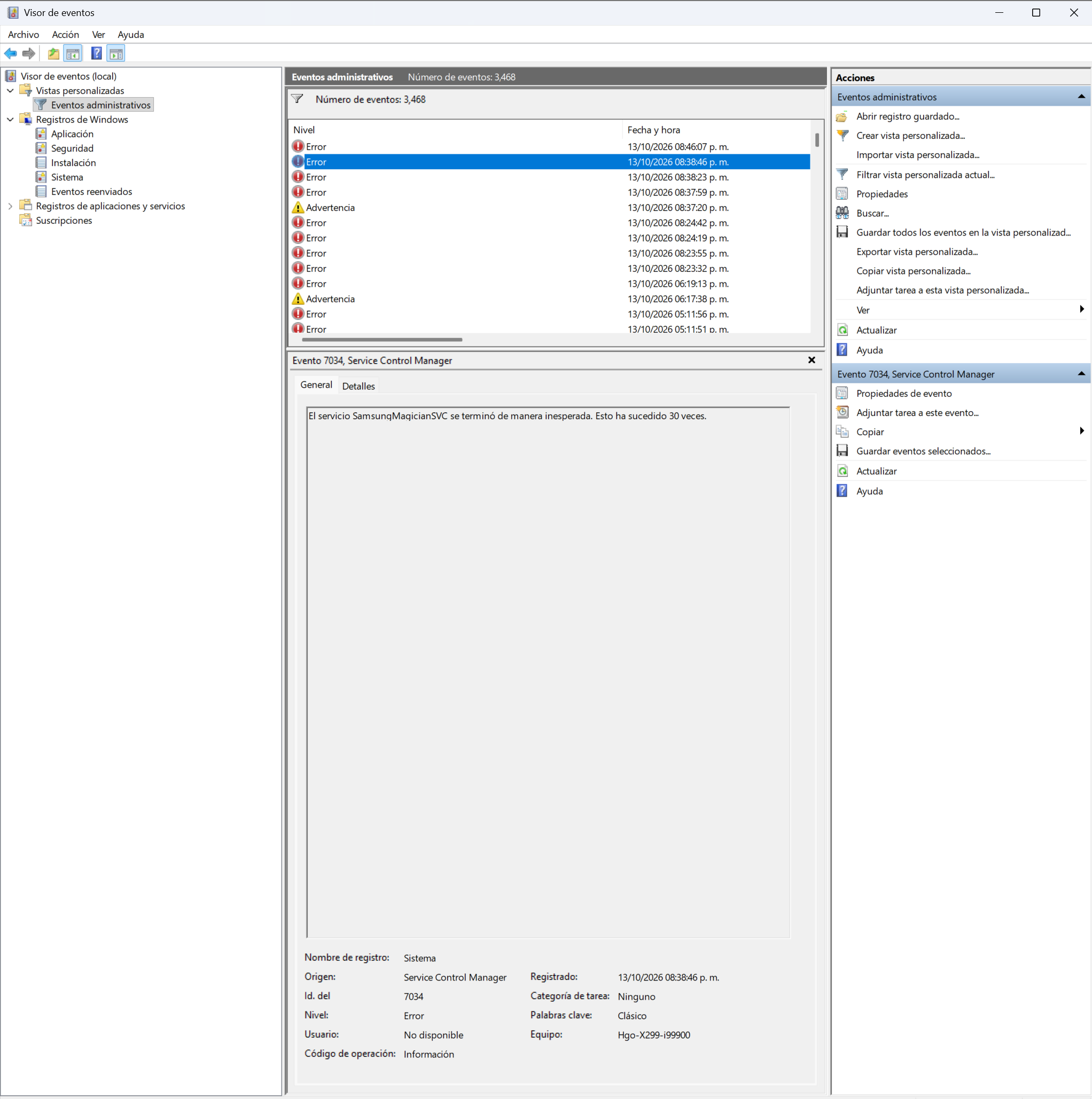Click the event list horizontal scrollbar
Screen dimensions: 1092x1099
point(382,340)
